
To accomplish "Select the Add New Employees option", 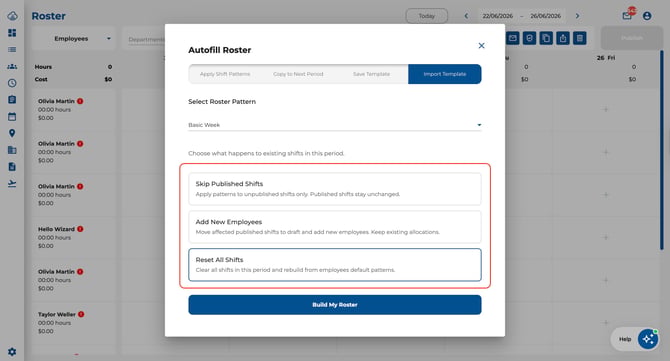I will click(335, 227).
